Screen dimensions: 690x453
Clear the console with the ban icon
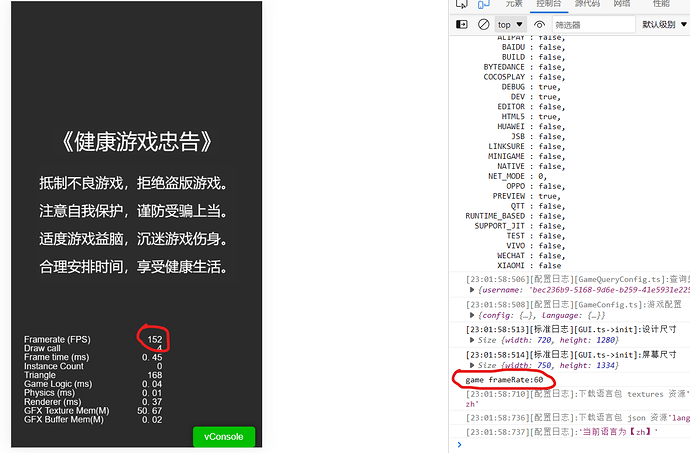click(x=483, y=24)
